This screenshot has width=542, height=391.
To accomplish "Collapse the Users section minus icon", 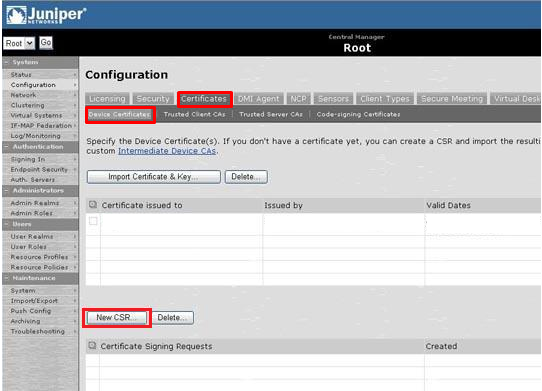I will pos(6,224).
